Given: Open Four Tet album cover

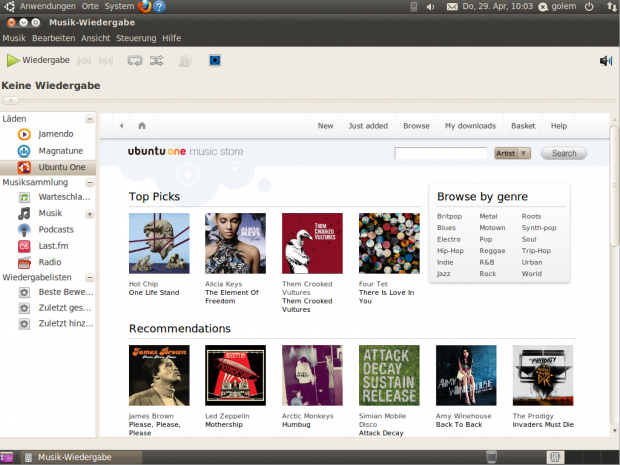Looking at the screenshot, I should [389, 243].
